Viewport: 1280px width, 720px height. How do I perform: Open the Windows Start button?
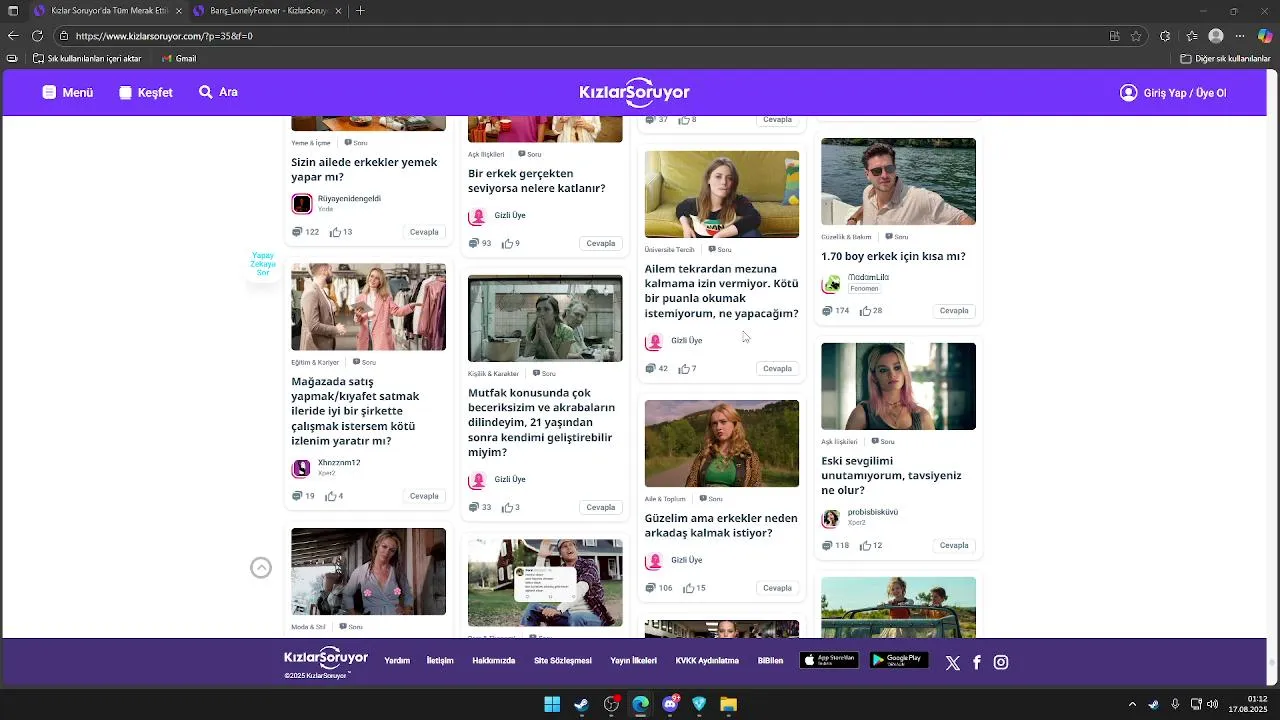click(552, 705)
